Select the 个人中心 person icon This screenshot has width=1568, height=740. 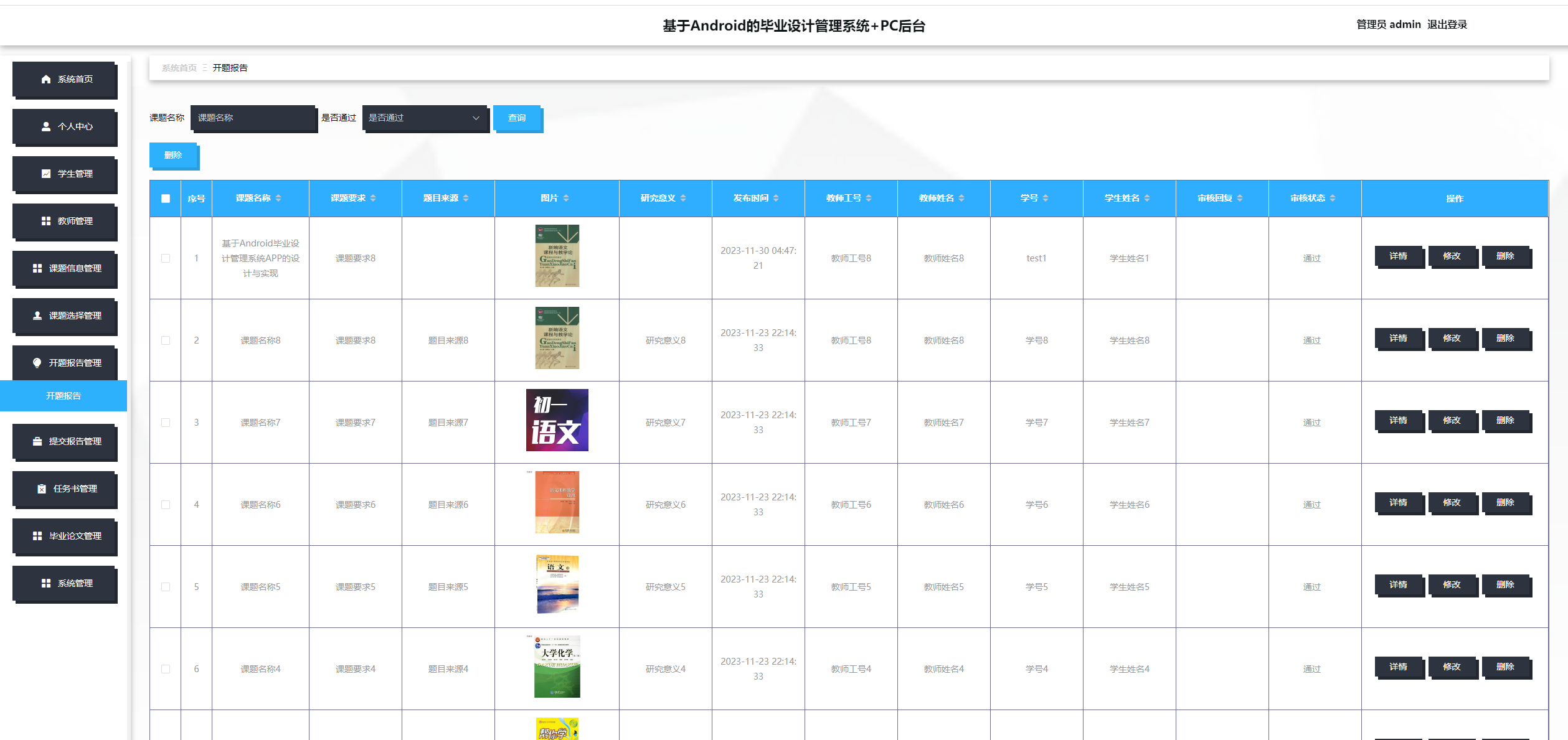(x=45, y=127)
